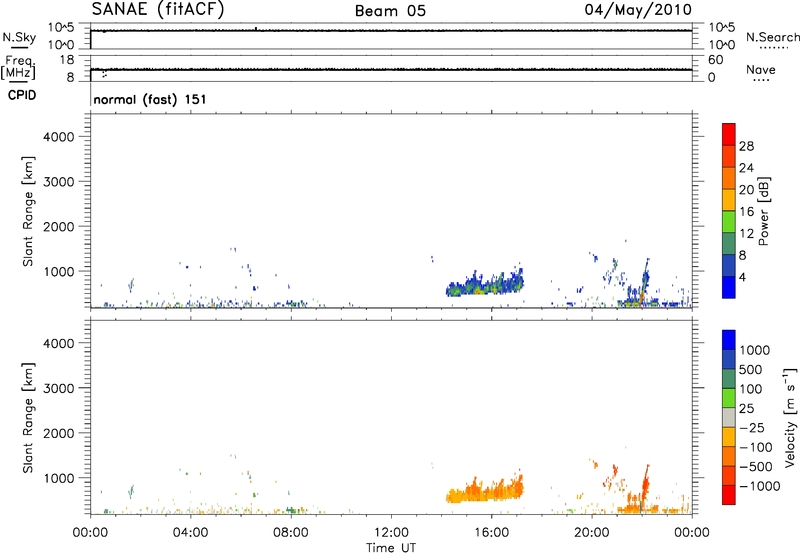Select the 4000 km tick in power panel
This screenshot has height=554, width=800.
[59, 137]
